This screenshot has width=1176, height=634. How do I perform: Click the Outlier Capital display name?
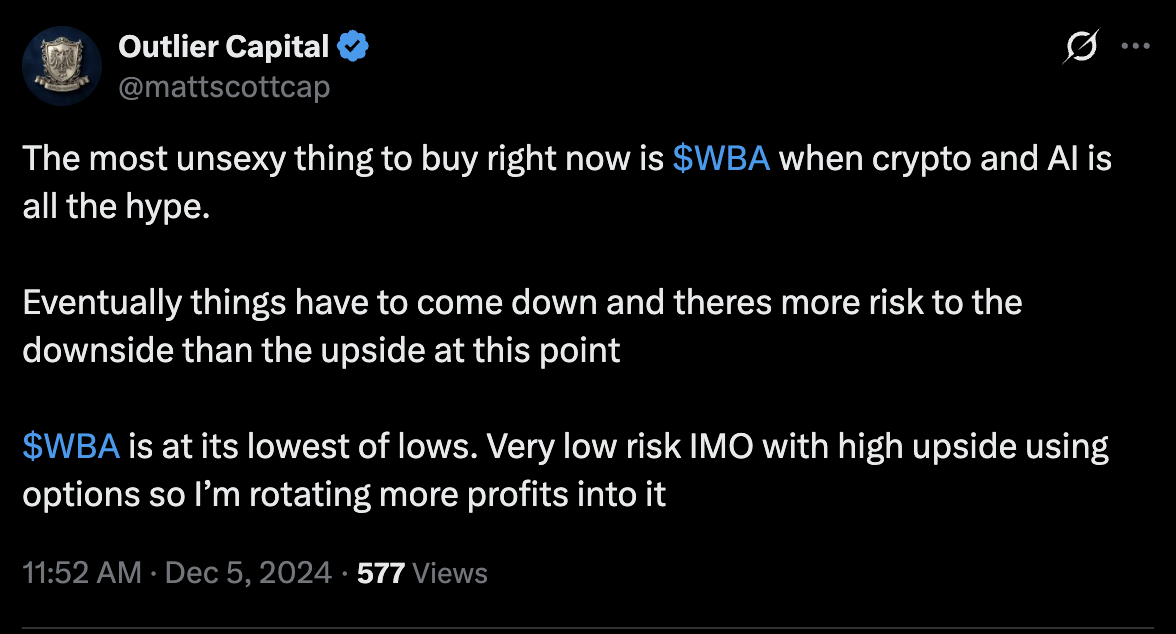tap(223, 47)
